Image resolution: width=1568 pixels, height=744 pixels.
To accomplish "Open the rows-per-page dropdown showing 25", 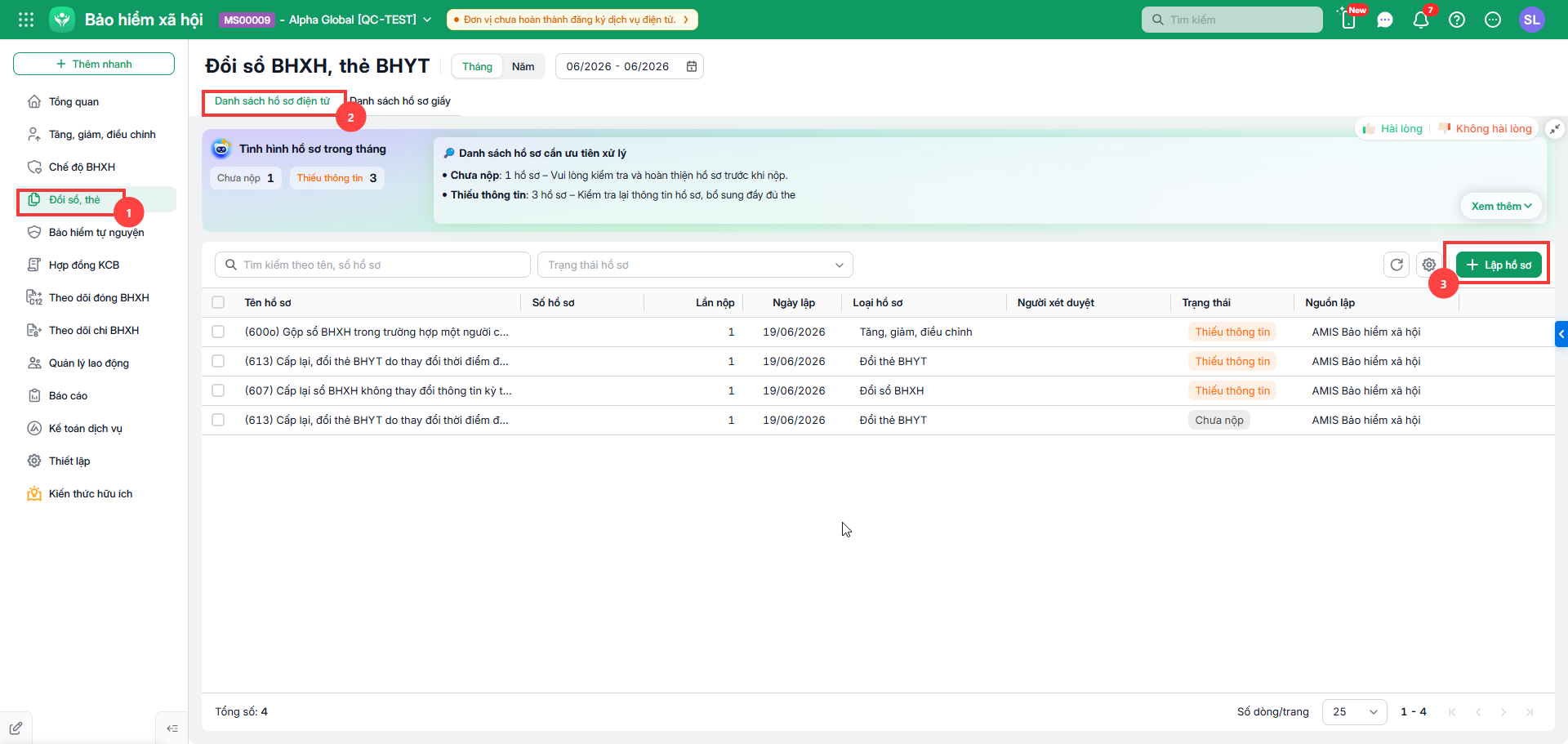I will [x=1355, y=711].
